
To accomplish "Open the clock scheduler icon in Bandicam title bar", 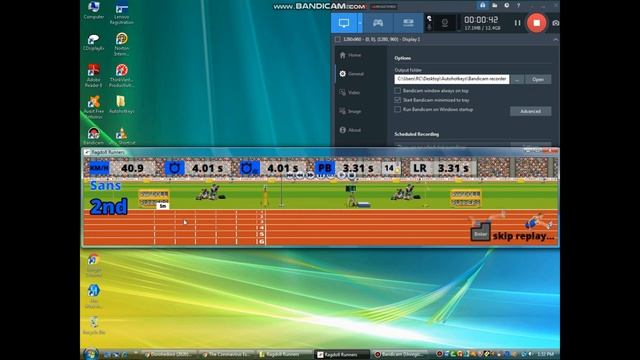I will click(x=507, y=5).
